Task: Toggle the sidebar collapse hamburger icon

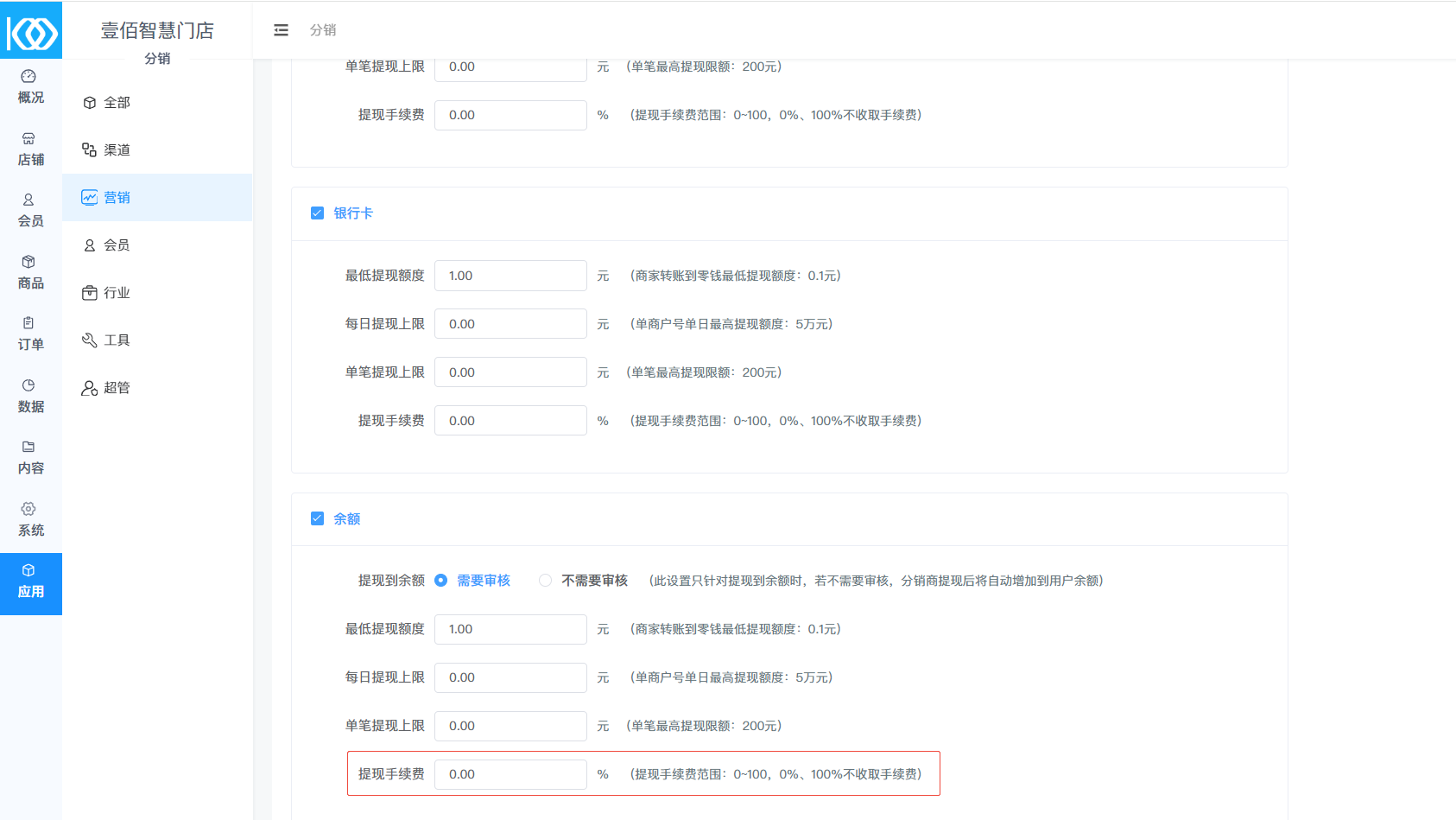Action: [x=281, y=30]
